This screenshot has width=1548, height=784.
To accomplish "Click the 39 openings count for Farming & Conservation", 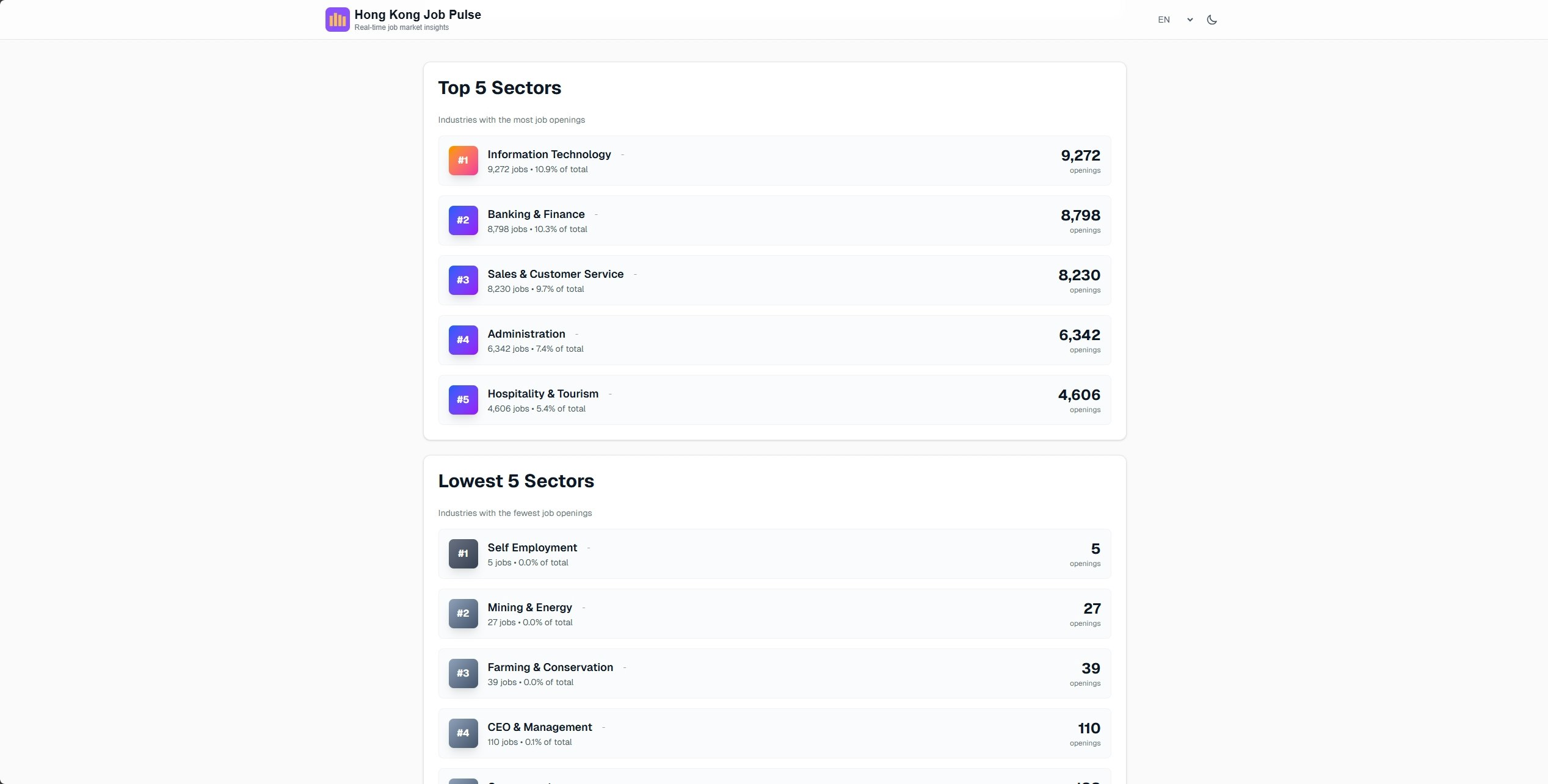I will (1091, 669).
